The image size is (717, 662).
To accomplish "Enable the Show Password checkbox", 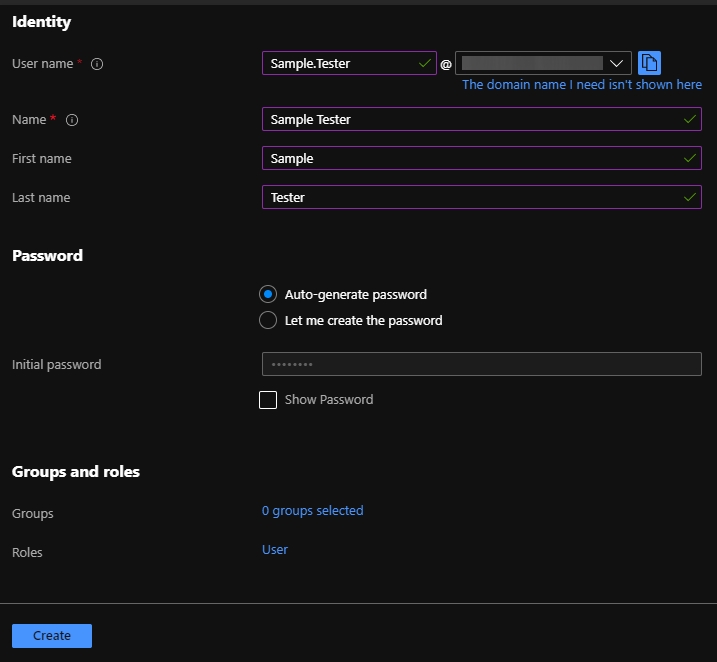I will (x=268, y=400).
